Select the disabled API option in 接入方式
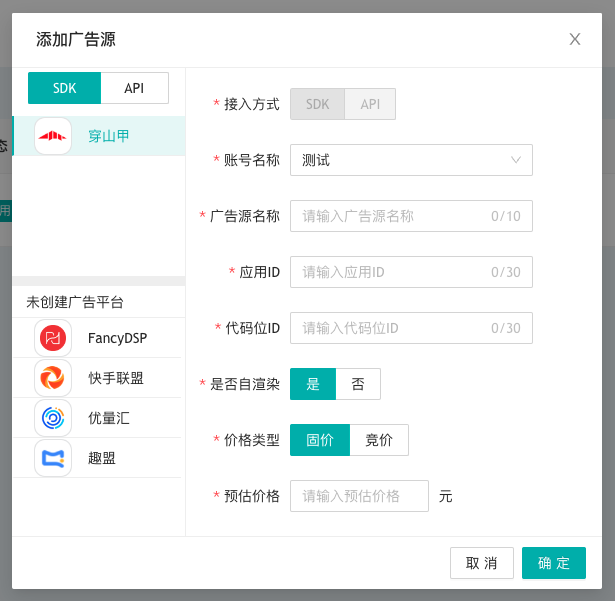This screenshot has width=615, height=601. click(370, 104)
